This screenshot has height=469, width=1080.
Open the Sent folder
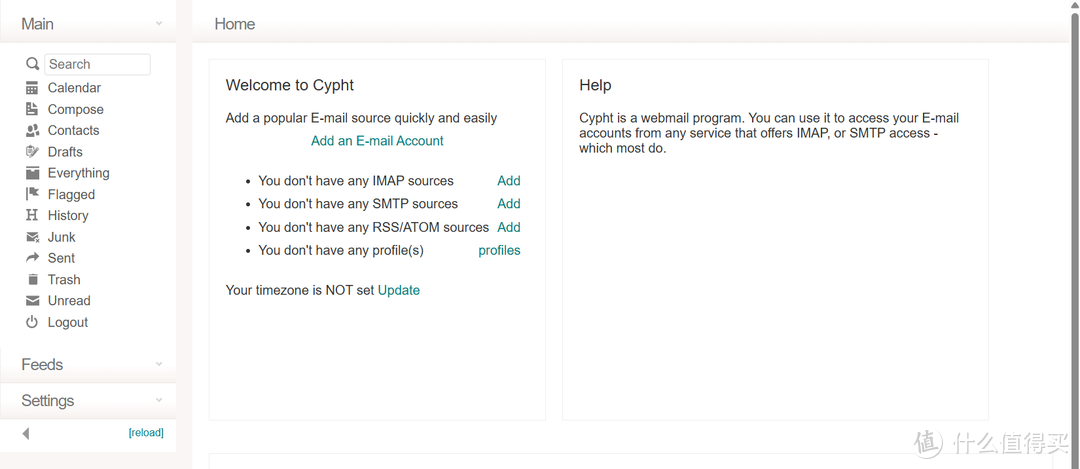click(61, 258)
